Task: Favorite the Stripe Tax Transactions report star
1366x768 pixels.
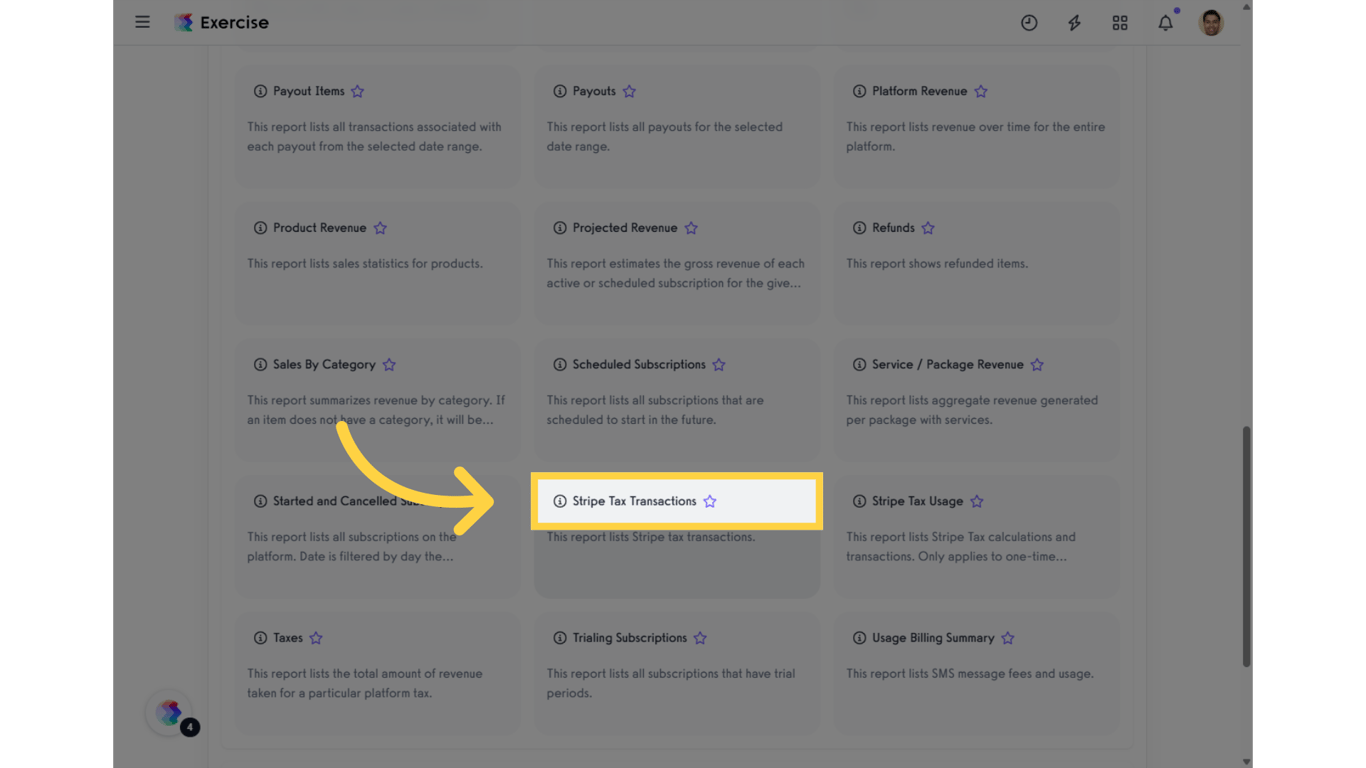Action: pos(710,501)
